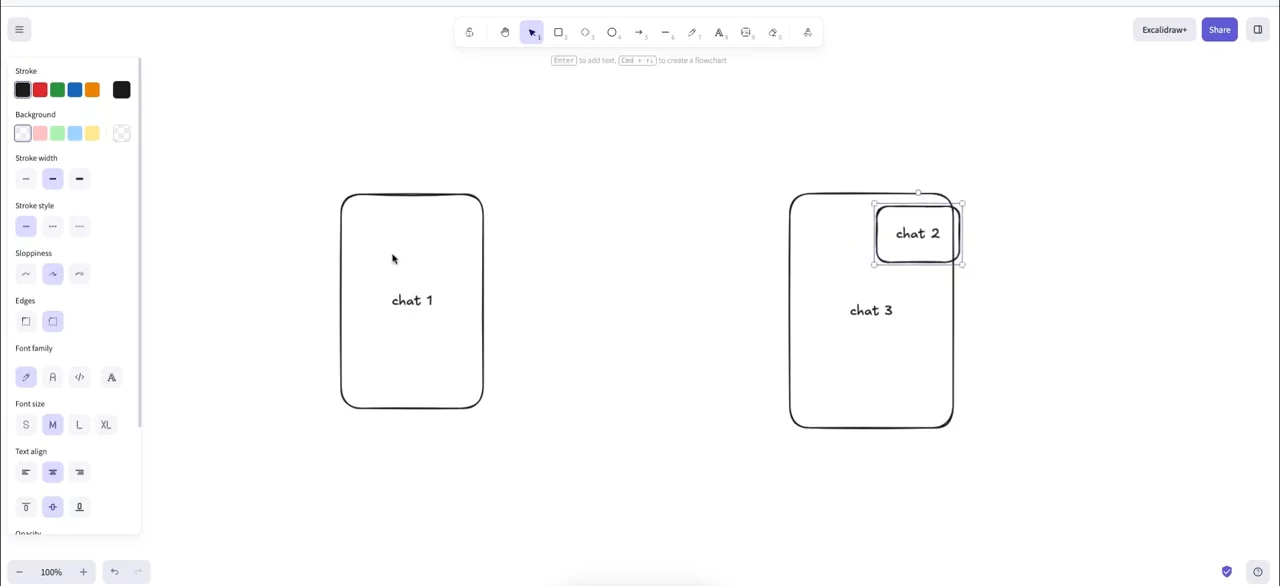Image resolution: width=1280 pixels, height=586 pixels.
Task: Pick the red stroke color swatch
Action: coord(40,90)
